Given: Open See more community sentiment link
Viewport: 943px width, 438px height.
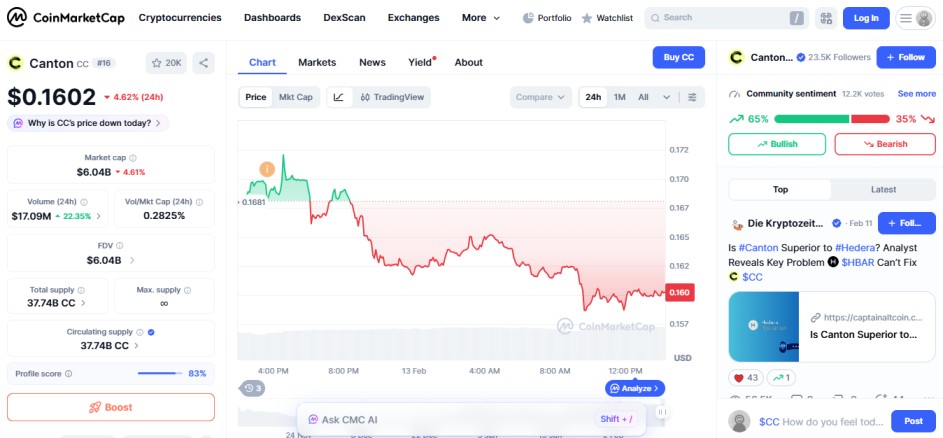Looking at the screenshot, I should tap(917, 94).
